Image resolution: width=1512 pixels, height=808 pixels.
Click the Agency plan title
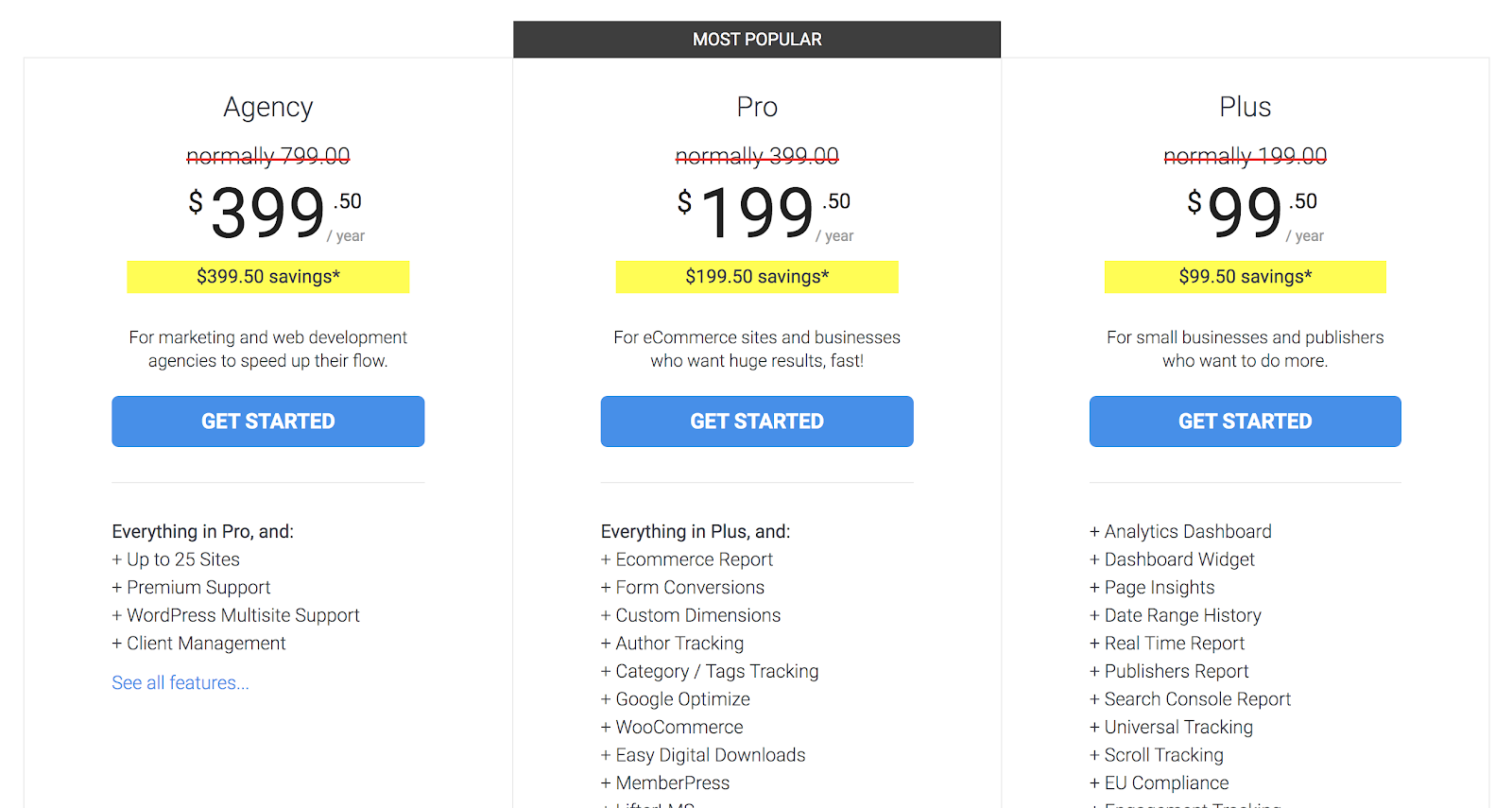(267, 107)
